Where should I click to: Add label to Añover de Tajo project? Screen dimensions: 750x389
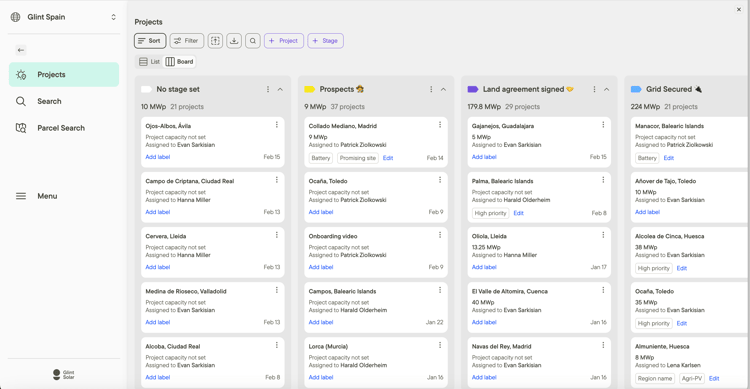pyautogui.click(x=647, y=212)
